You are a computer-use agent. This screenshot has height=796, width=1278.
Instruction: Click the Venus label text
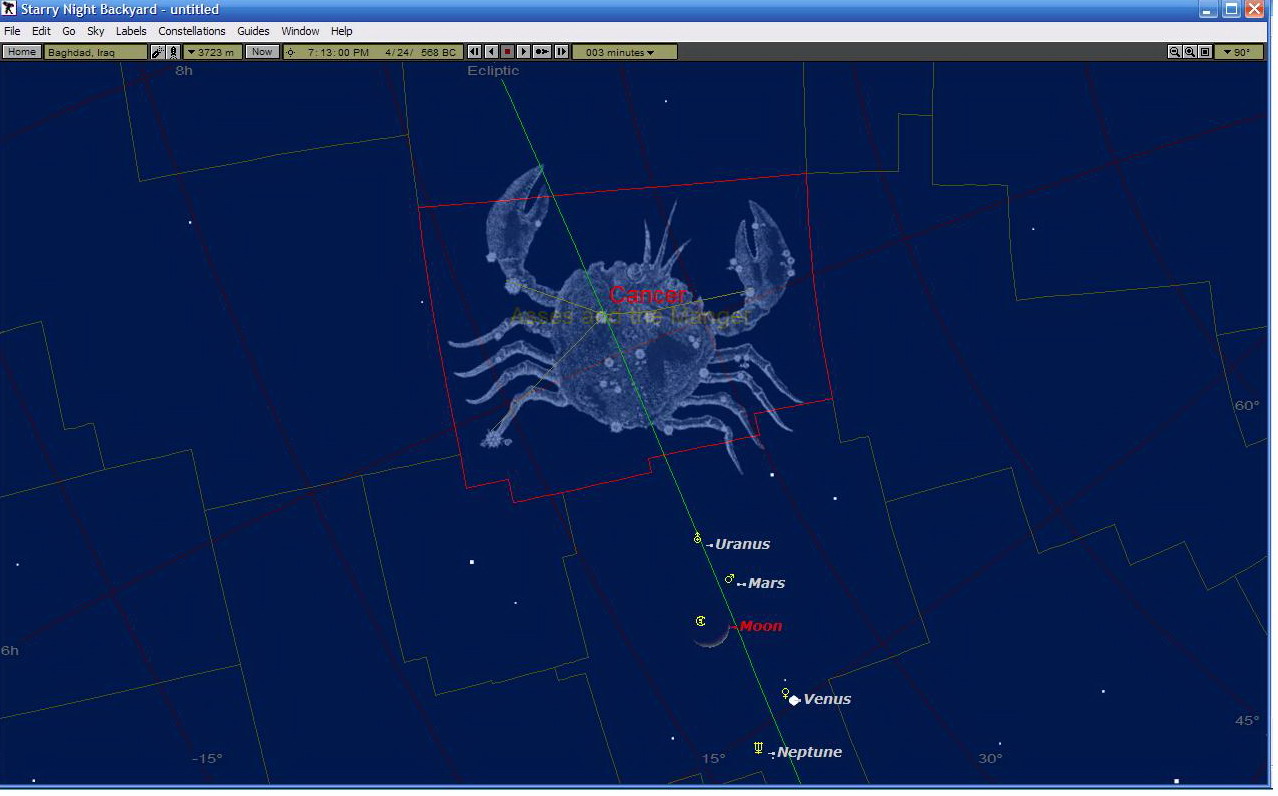[x=827, y=699]
